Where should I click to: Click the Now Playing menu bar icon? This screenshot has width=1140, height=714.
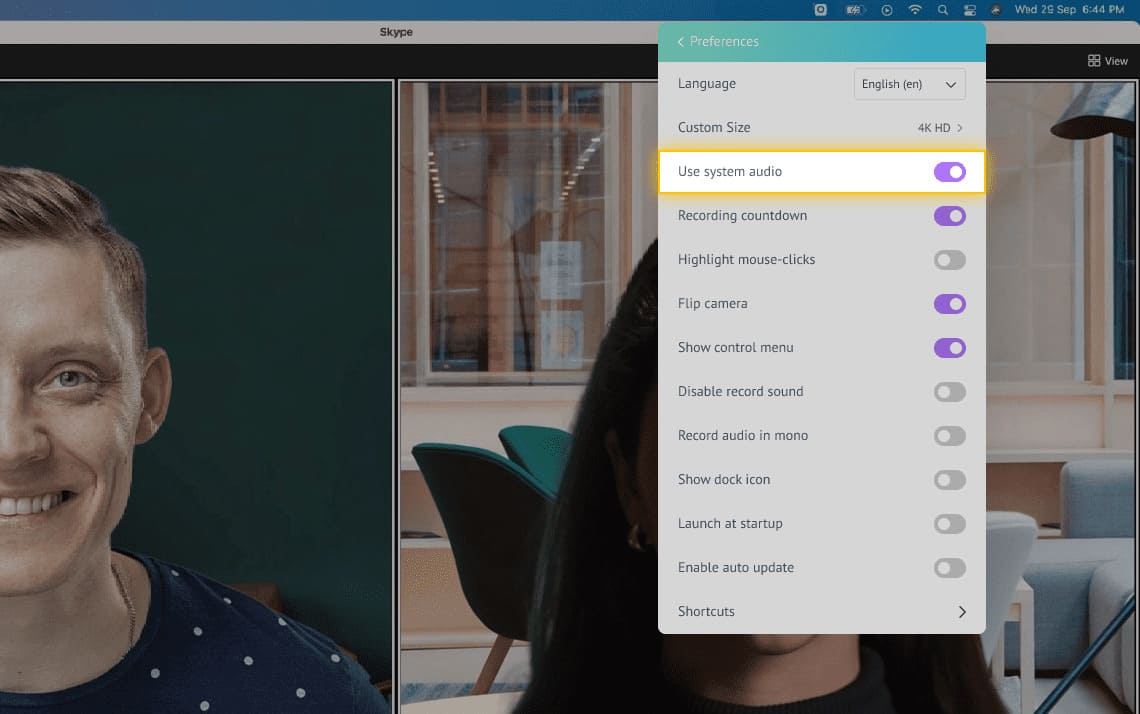(886, 10)
